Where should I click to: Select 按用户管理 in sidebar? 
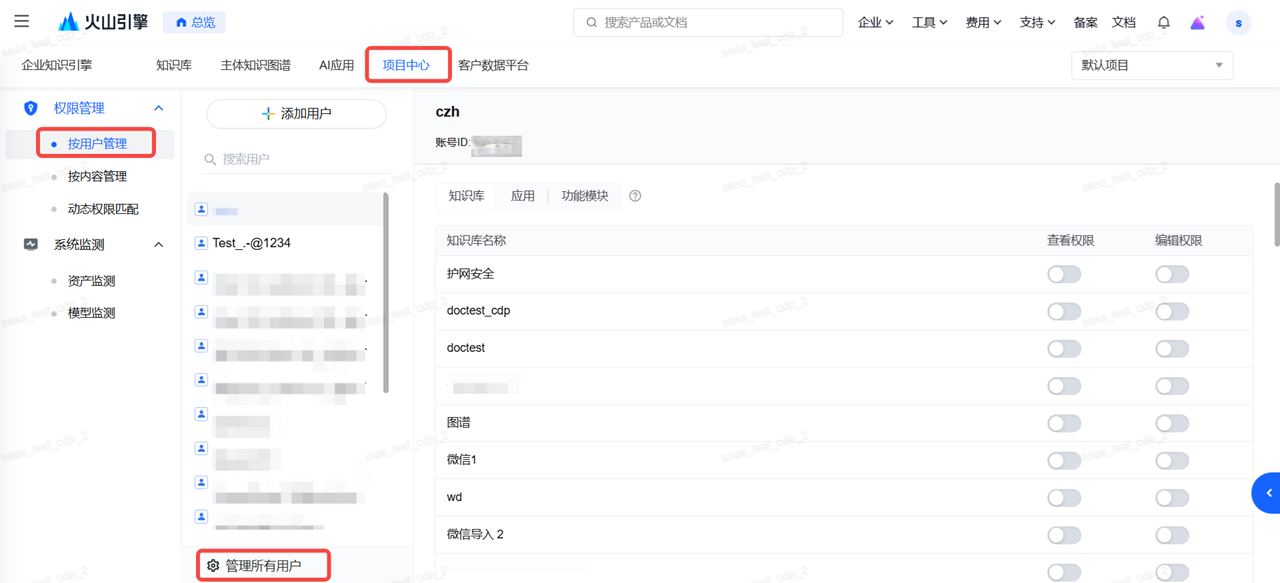tap(97, 144)
